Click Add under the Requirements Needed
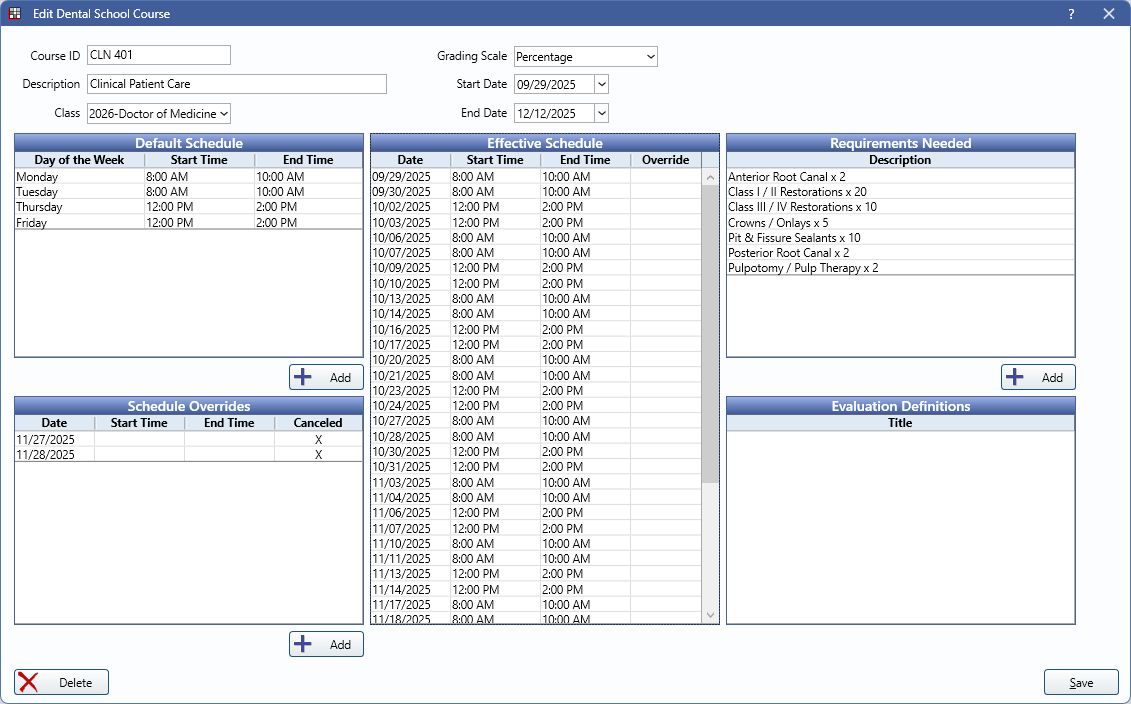 click(x=1038, y=377)
